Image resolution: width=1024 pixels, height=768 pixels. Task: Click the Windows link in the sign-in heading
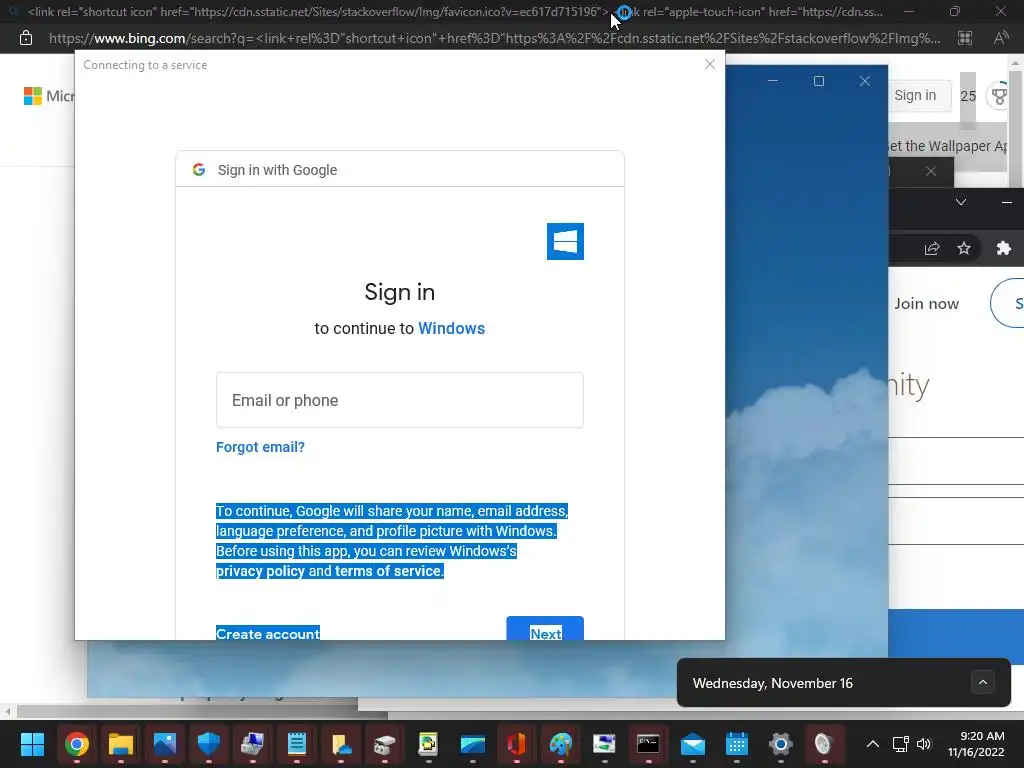point(451,328)
